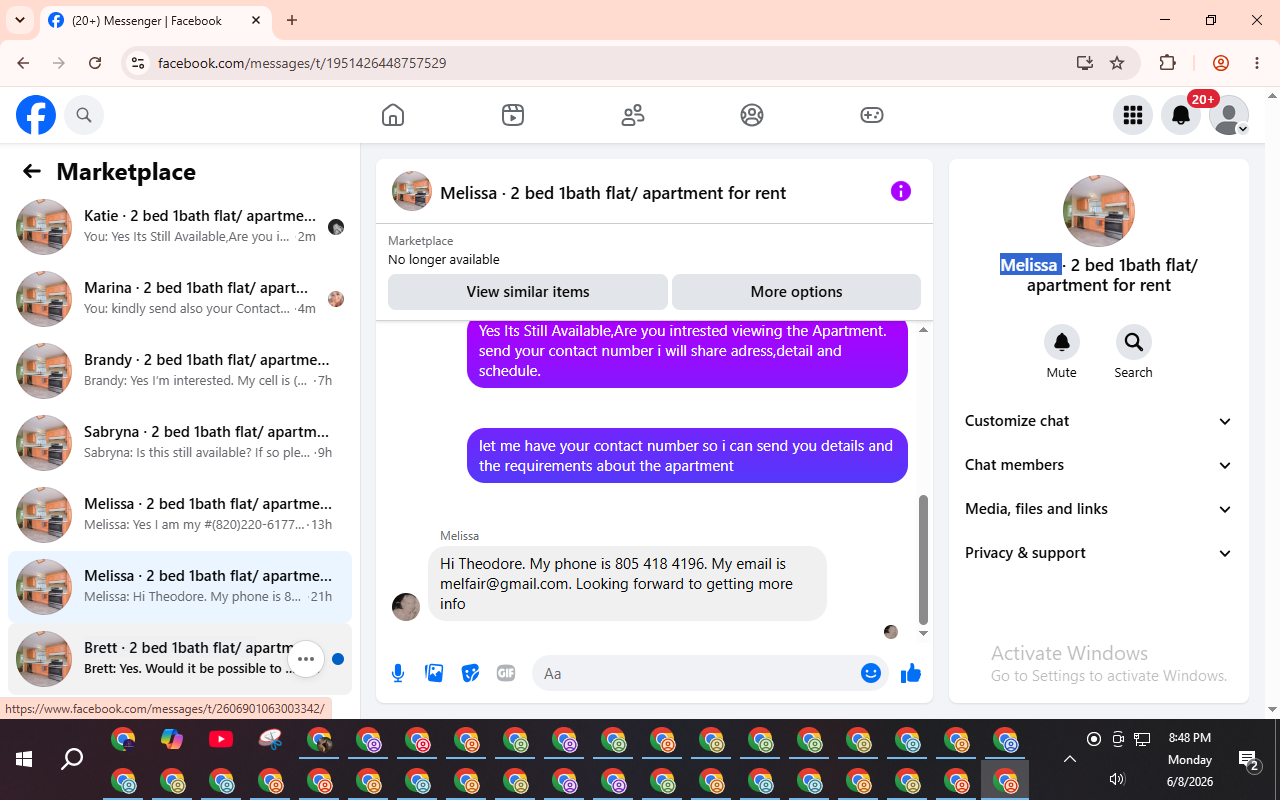Select Melissa's conversation starting 'Hi Theodore'
This screenshot has height=800, width=1280.
click(180, 587)
